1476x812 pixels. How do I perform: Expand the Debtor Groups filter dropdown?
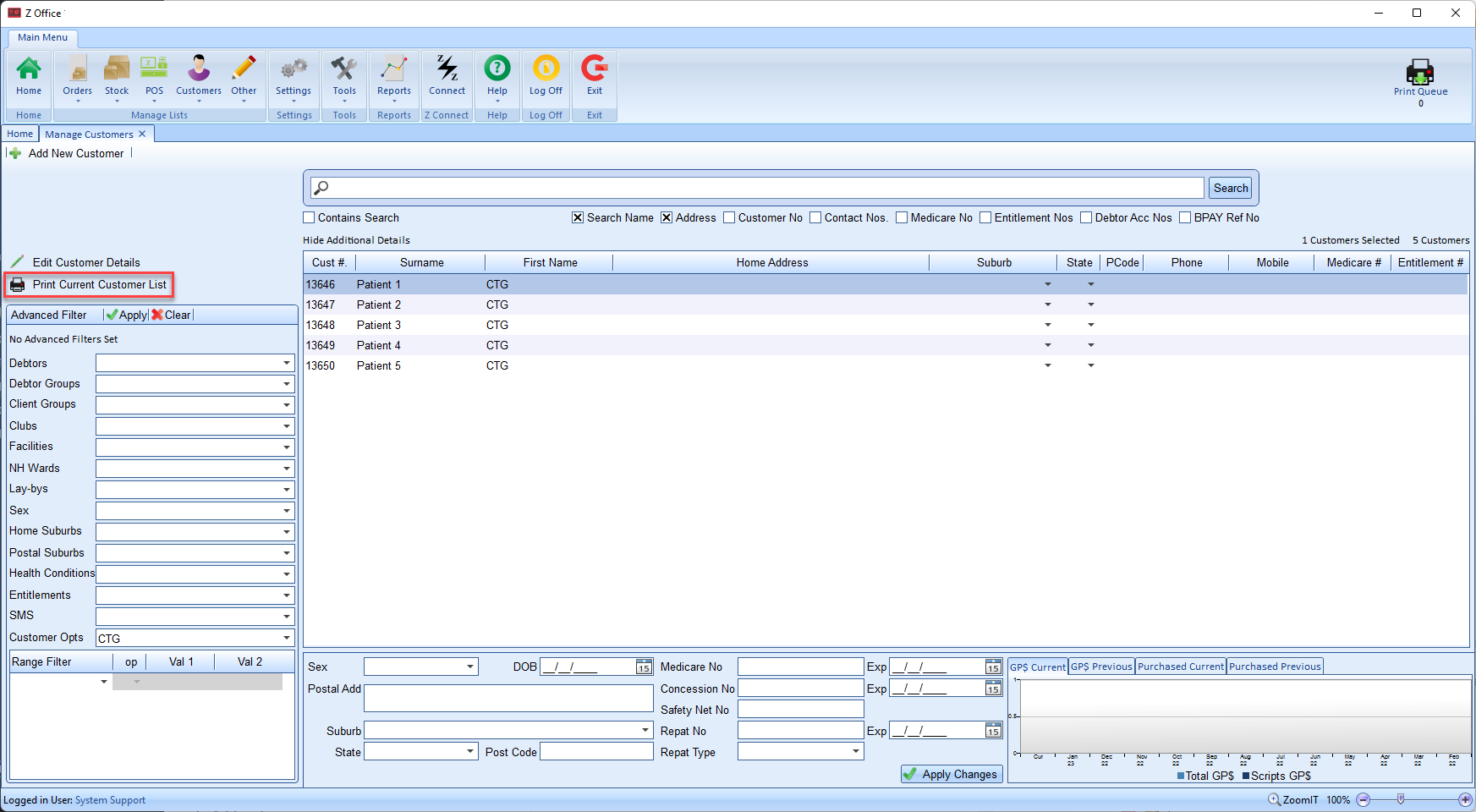(x=287, y=384)
